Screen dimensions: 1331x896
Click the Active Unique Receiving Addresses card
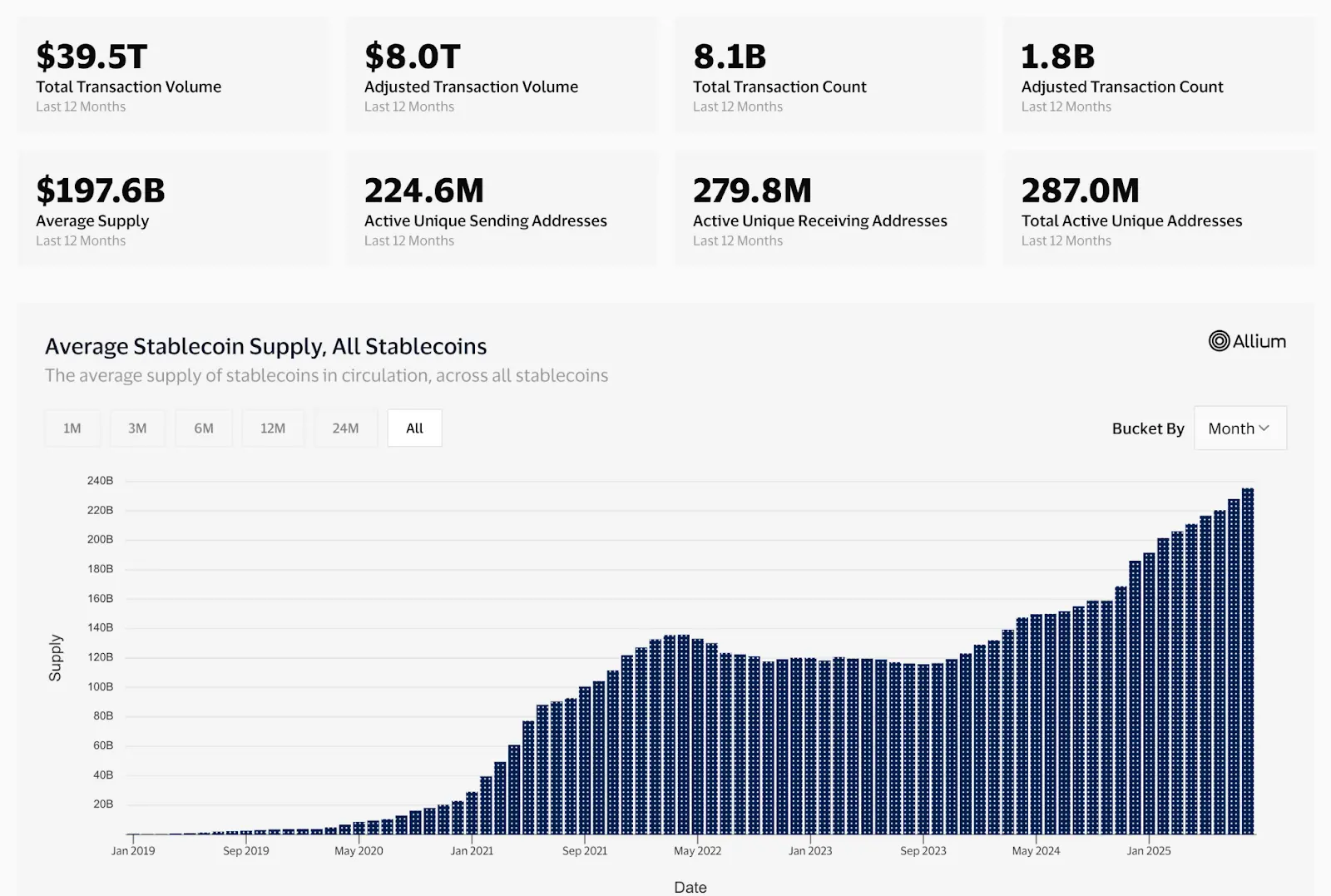829,208
